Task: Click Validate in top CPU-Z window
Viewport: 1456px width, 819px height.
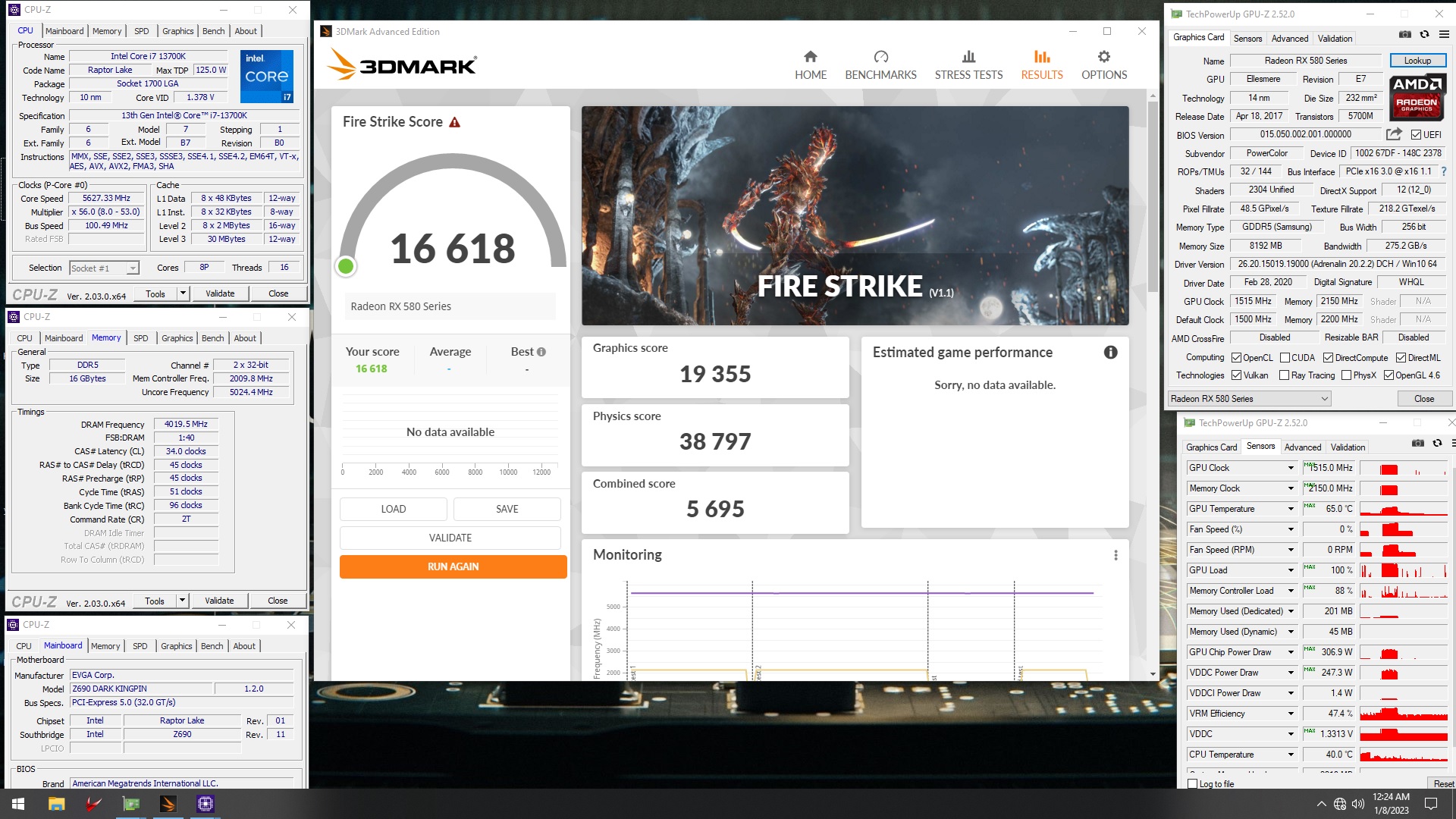Action: point(220,293)
